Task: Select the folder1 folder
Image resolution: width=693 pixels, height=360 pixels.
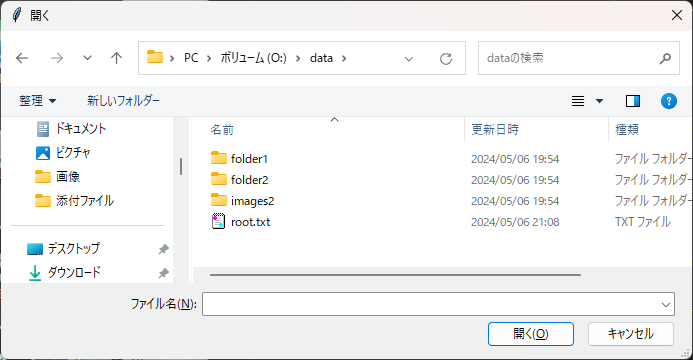Action: 239,159
